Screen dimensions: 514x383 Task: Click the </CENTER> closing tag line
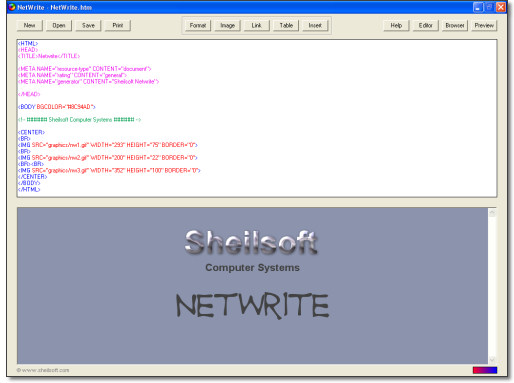click(32, 177)
